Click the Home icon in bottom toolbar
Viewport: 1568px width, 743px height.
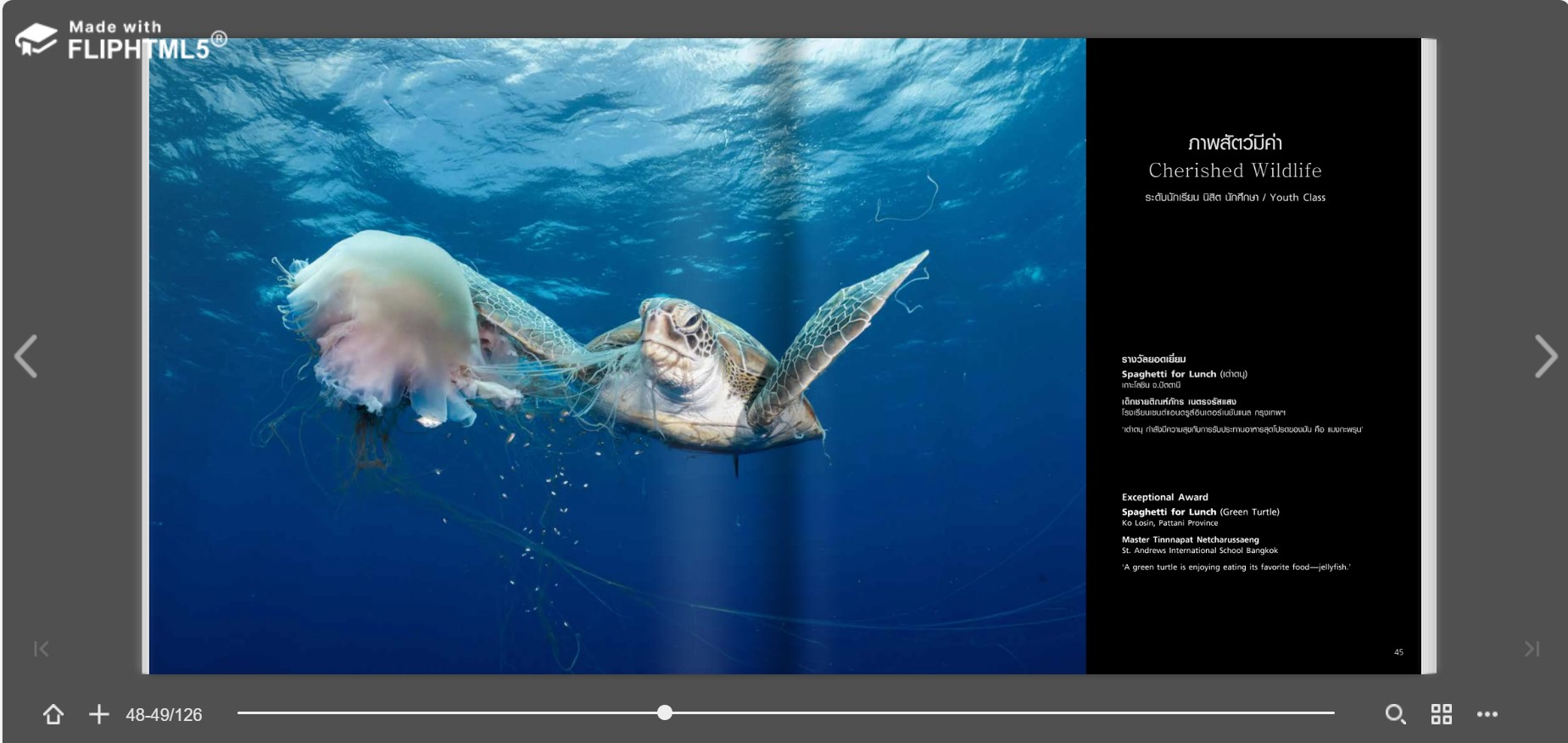point(53,714)
